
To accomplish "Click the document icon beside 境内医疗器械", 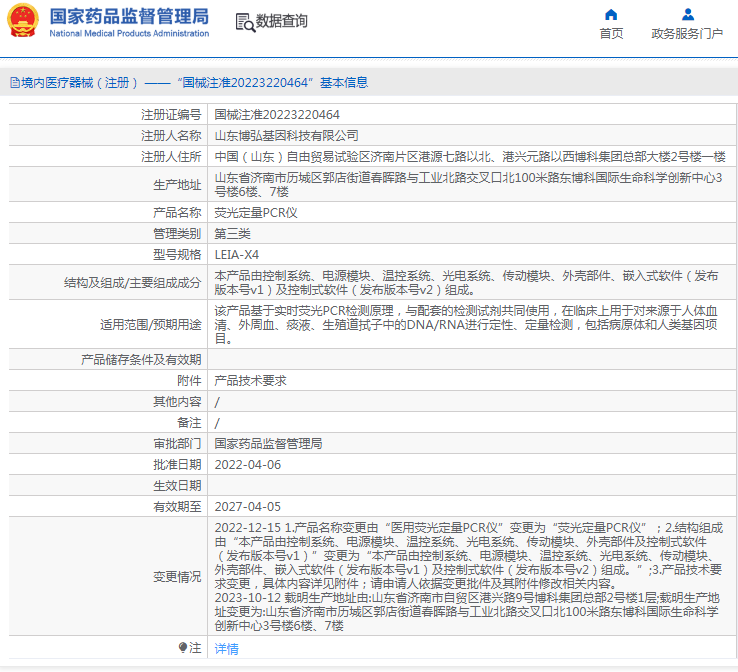I will [15, 83].
